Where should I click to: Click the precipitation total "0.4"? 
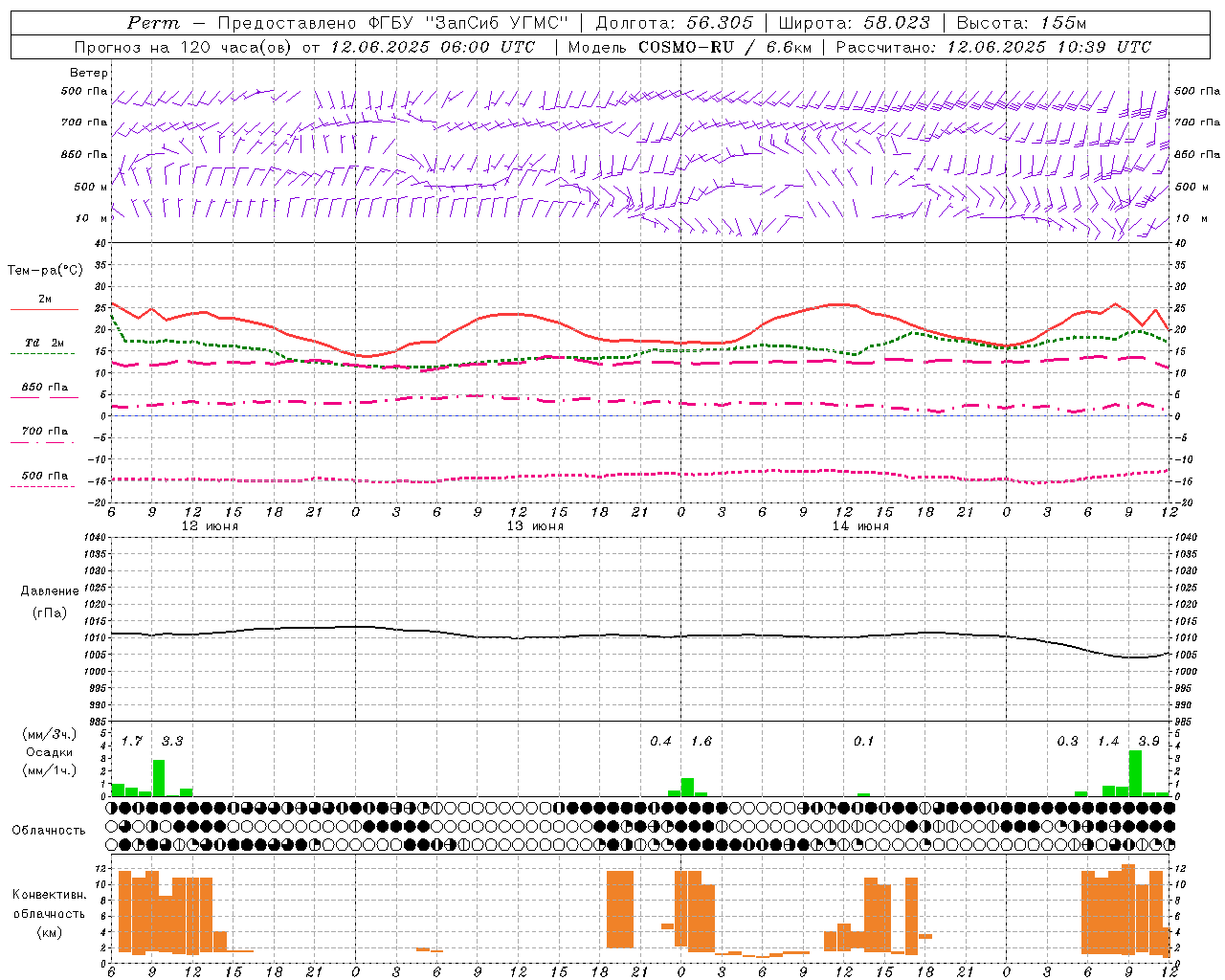click(x=660, y=742)
